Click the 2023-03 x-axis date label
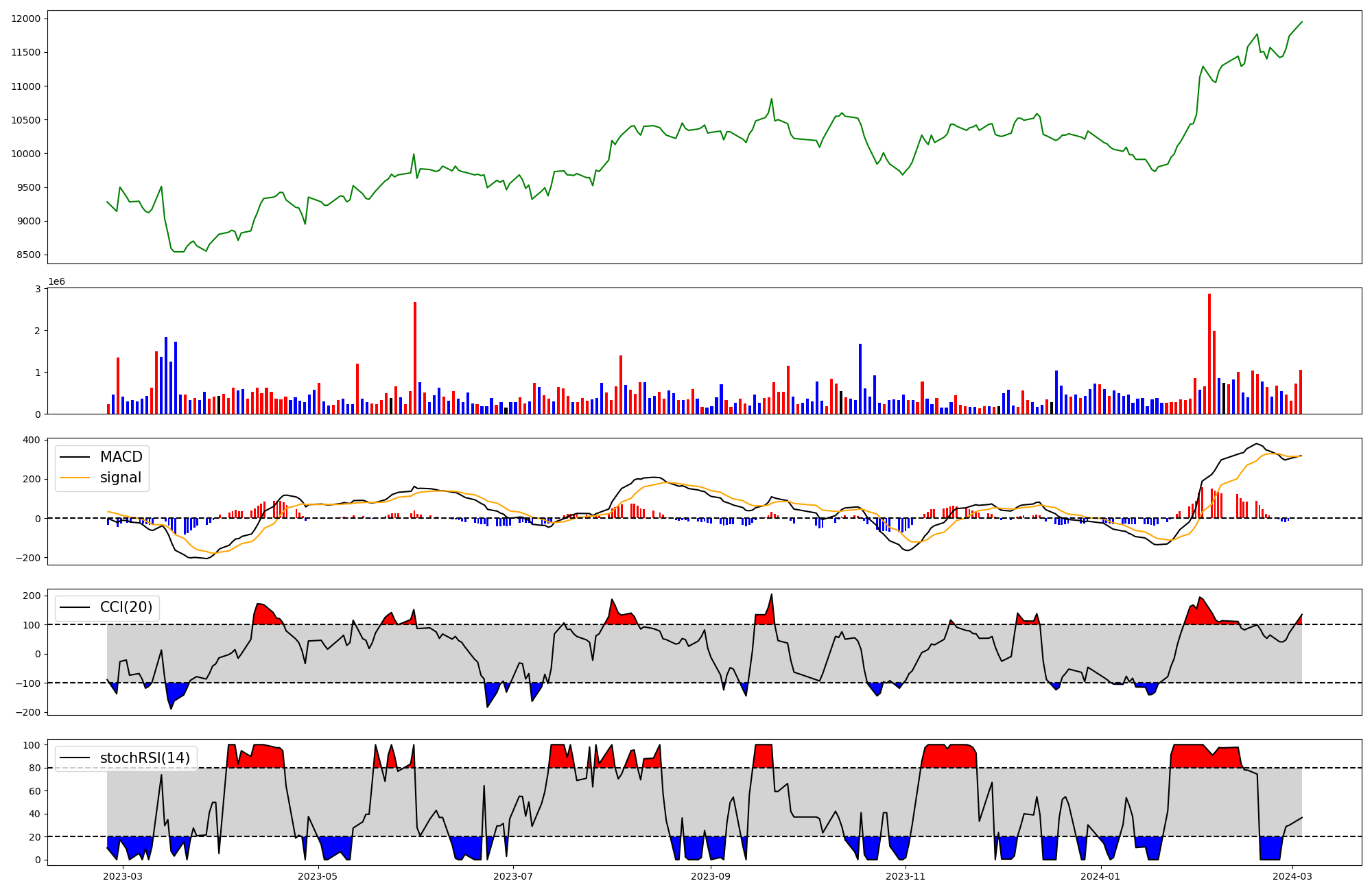The image size is (1372, 892). click(123, 876)
